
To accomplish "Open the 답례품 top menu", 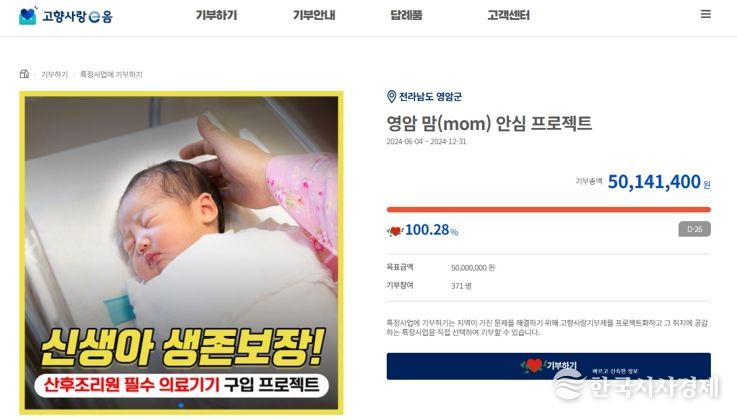I will [406, 16].
